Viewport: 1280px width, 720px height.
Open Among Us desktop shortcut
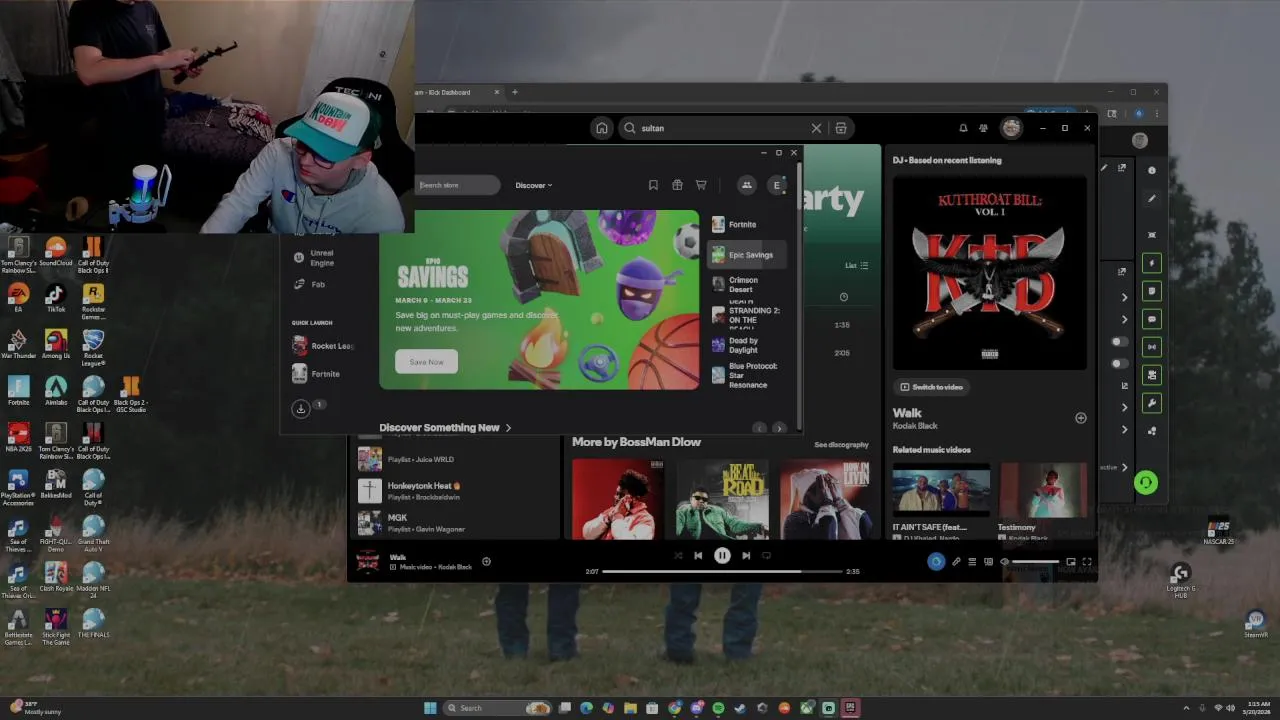[x=56, y=345]
